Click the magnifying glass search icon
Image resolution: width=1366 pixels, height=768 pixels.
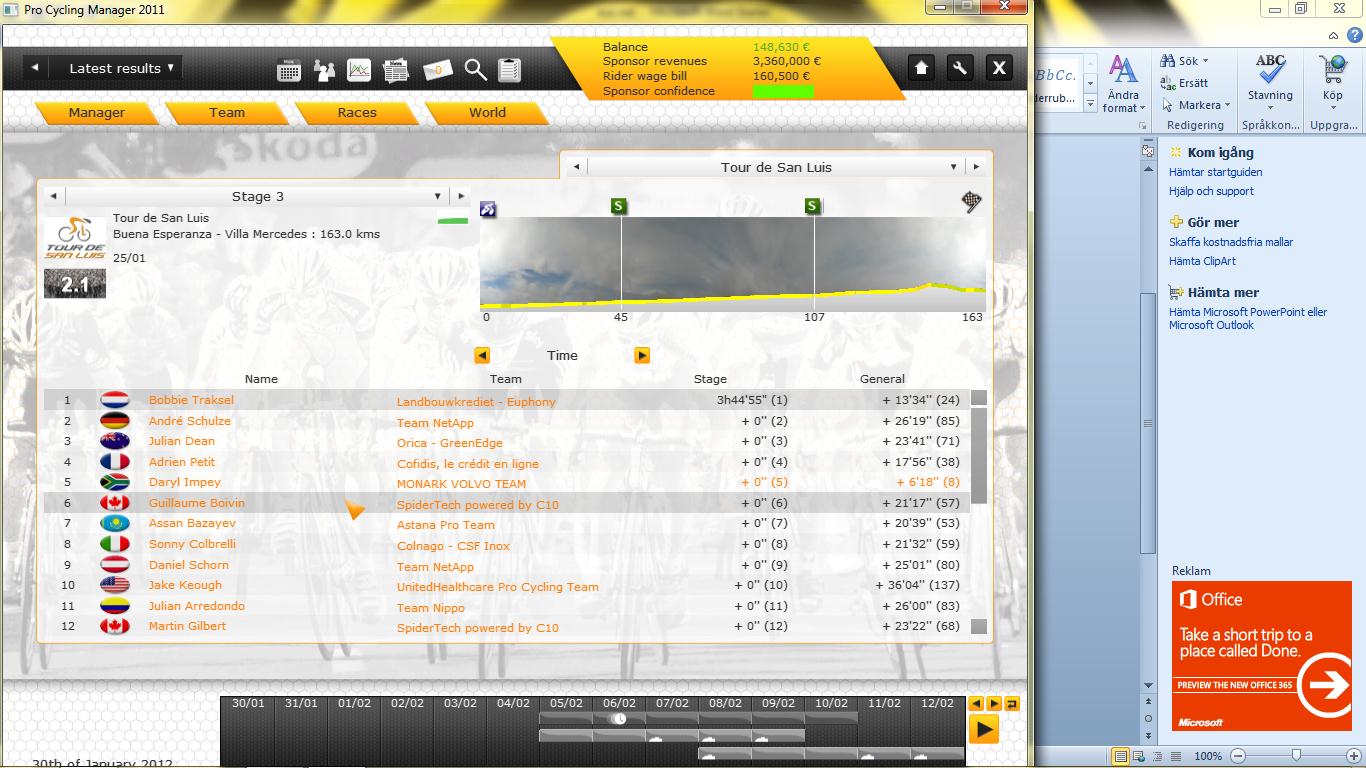(x=475, y=70)
